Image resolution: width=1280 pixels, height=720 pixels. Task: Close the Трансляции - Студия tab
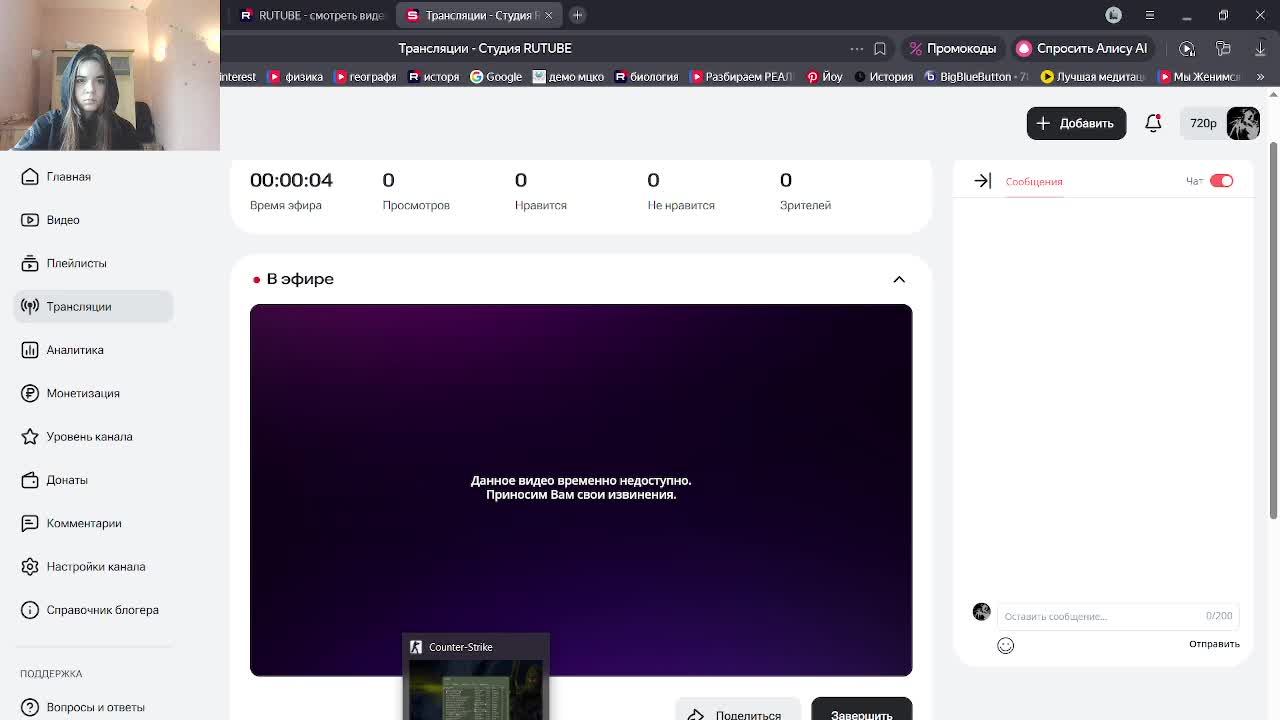(x=548, y=15)
